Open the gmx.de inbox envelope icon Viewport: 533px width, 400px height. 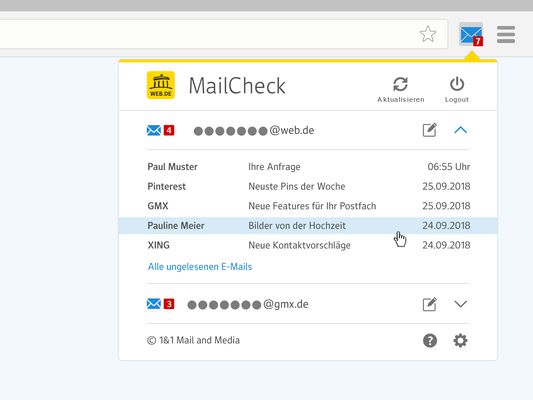154,304
